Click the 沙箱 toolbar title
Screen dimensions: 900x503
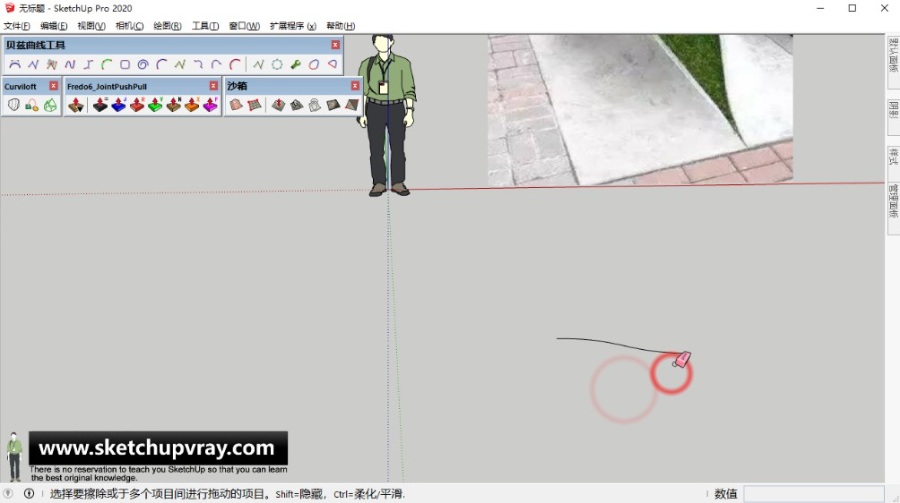(236, 86)
